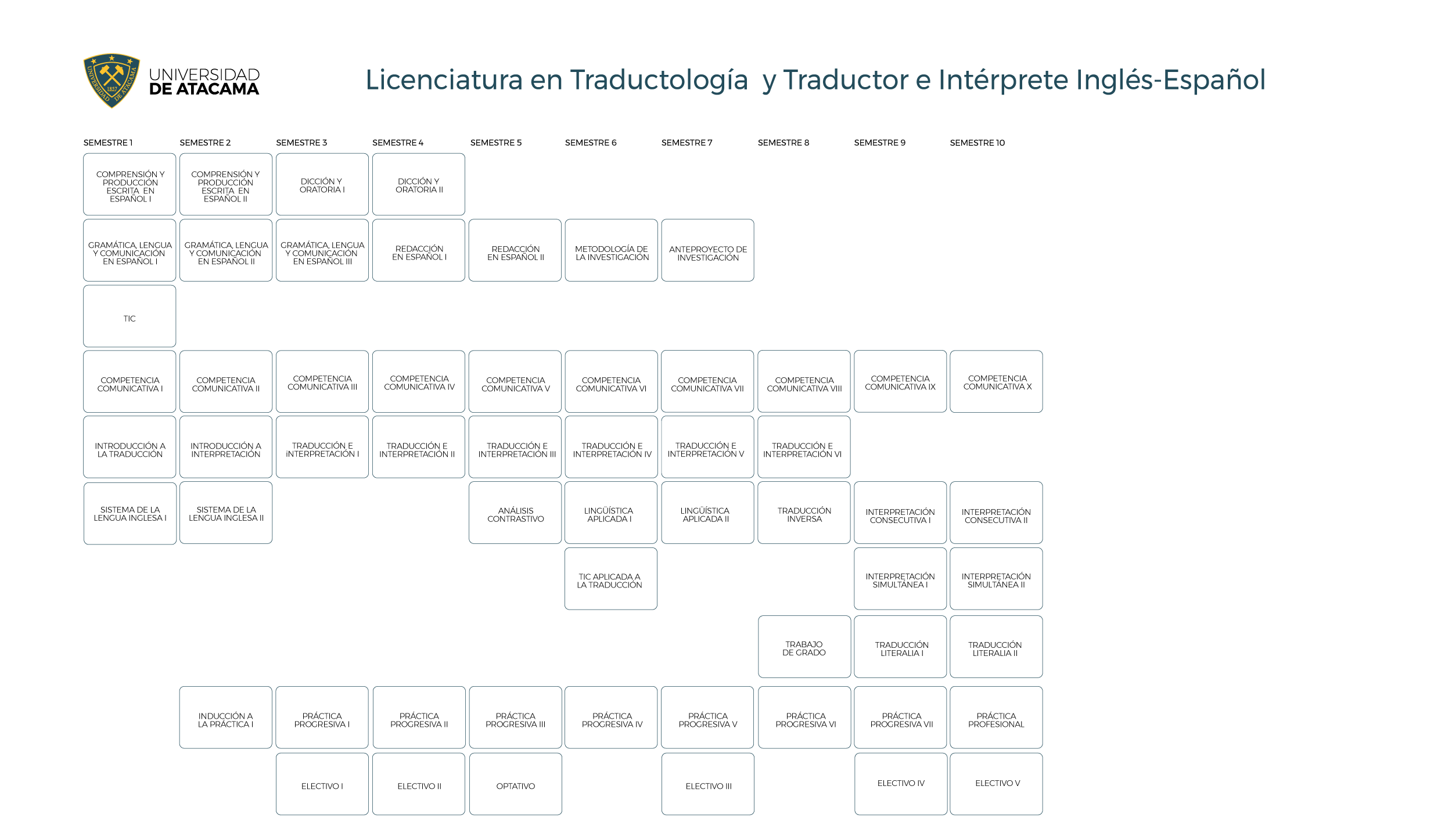Image resolution: width=1452 pixels, height=840 pixels.
Task: Select Interpretación Consecutiva I box
Action: click(900, 513)
